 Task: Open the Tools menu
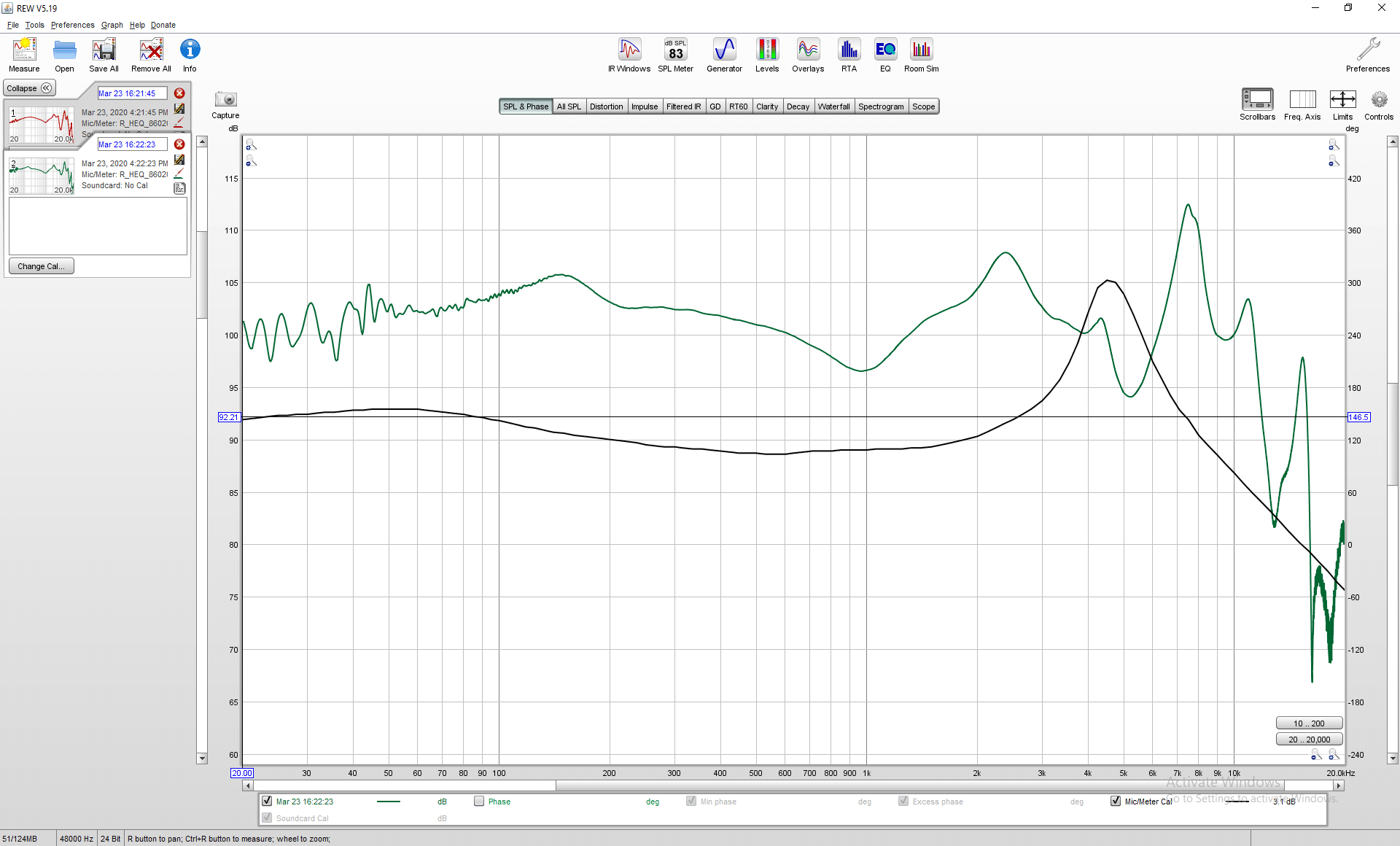pyautogui.click(x=35, y=25)
